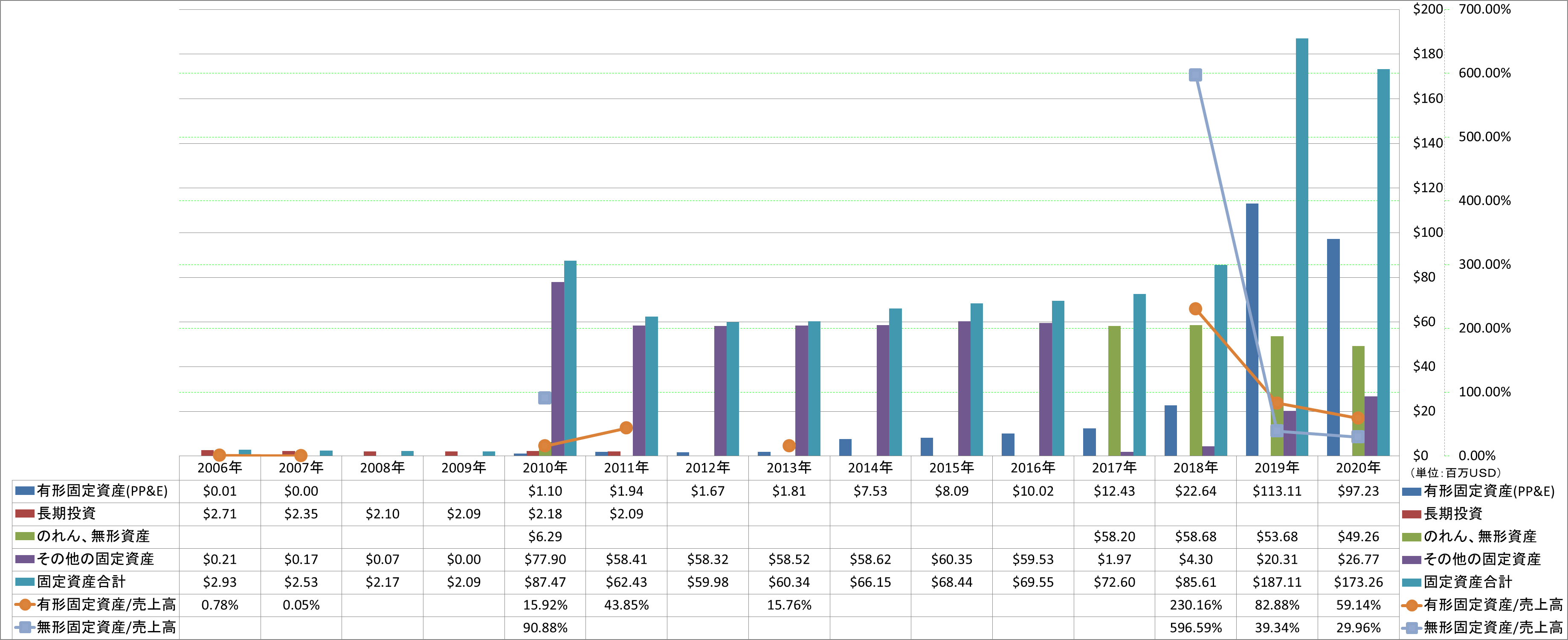Viewport: 1568px width, 640px height.
Task: Click the purple その他の固定資産 bar for 2010年
Action: pyautogui.click(x=558, y=368)
